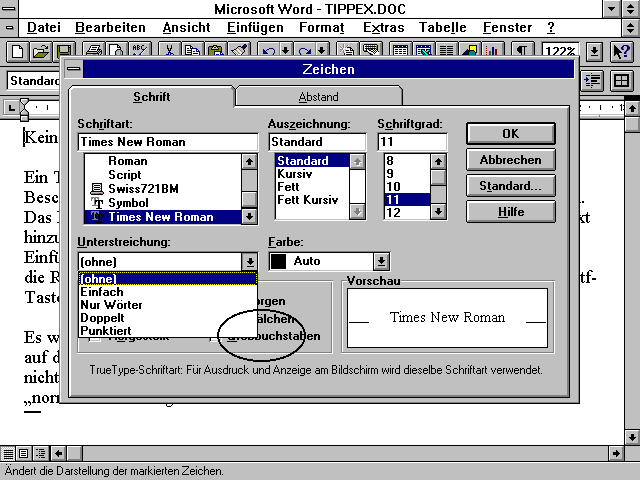Switch to the Abstand tab
Screen dimensions: 640x480
pyautogui.click(x=318, y=97)
